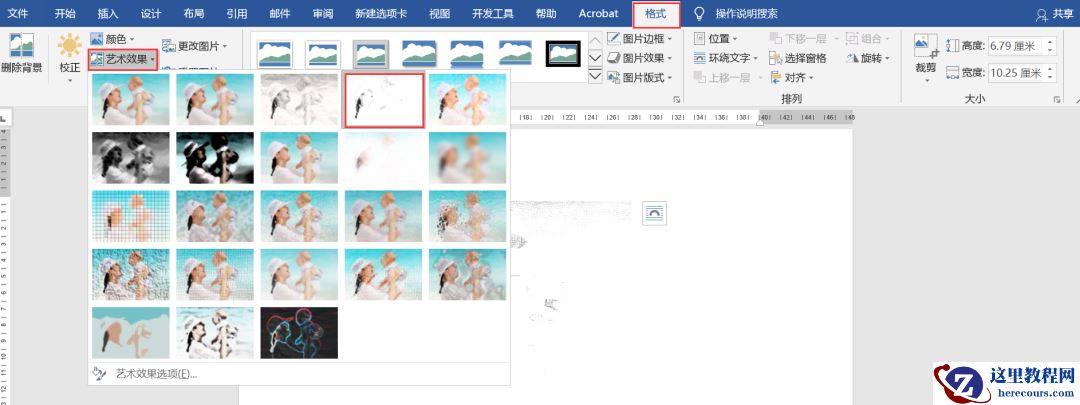The height and width of the screenshot is (405, 1080).
Task: Open the Picture Border (图片边框) dropdown arrow
Action: coord(670,39)
